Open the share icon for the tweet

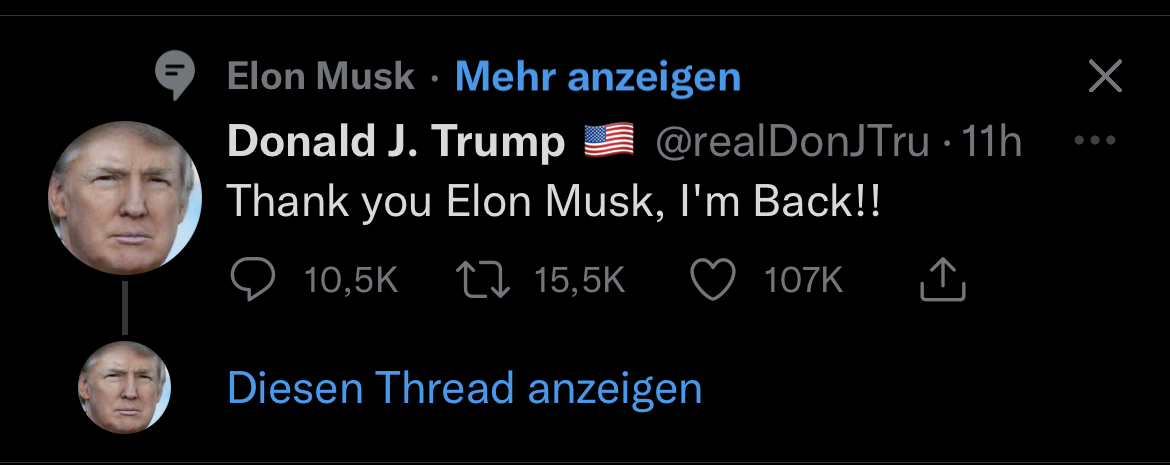click(942, 280)
